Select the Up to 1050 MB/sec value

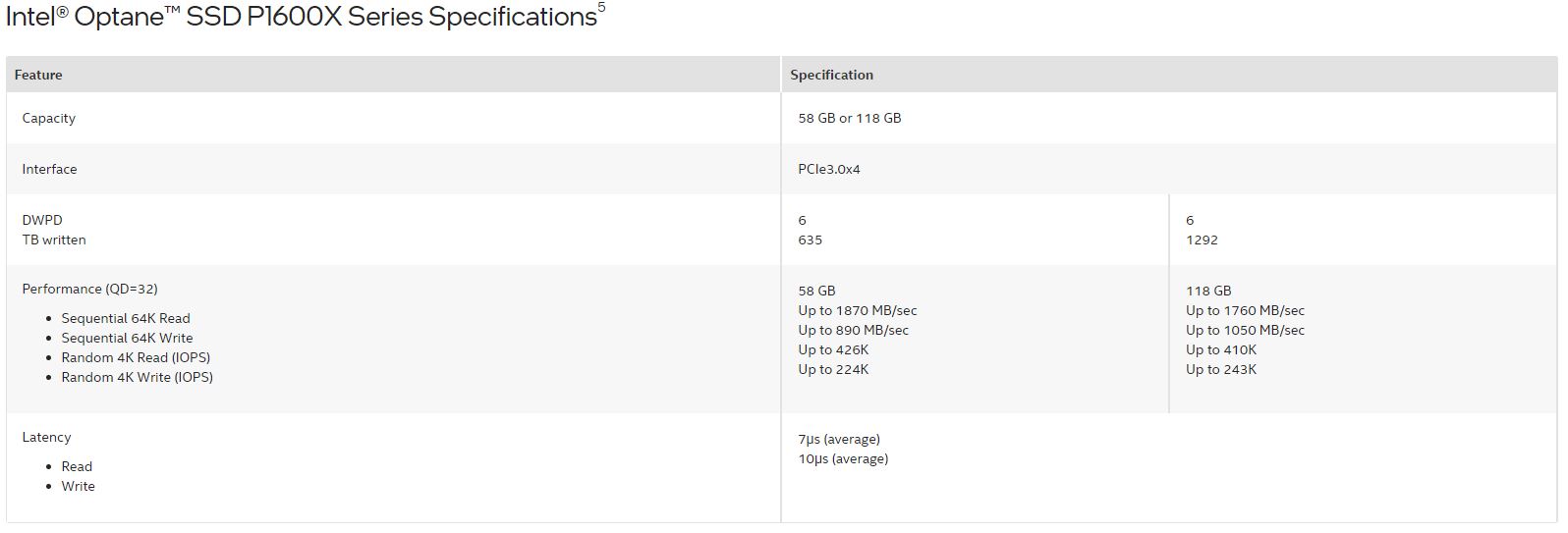(1245, 330)
